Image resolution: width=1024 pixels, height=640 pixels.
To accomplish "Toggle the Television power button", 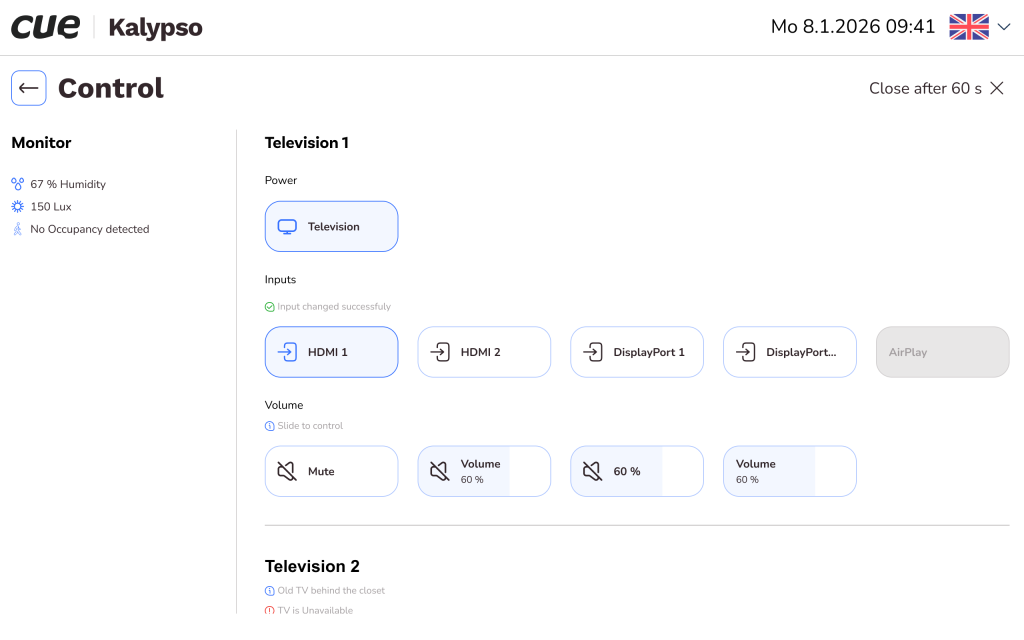I will [331, 226].
